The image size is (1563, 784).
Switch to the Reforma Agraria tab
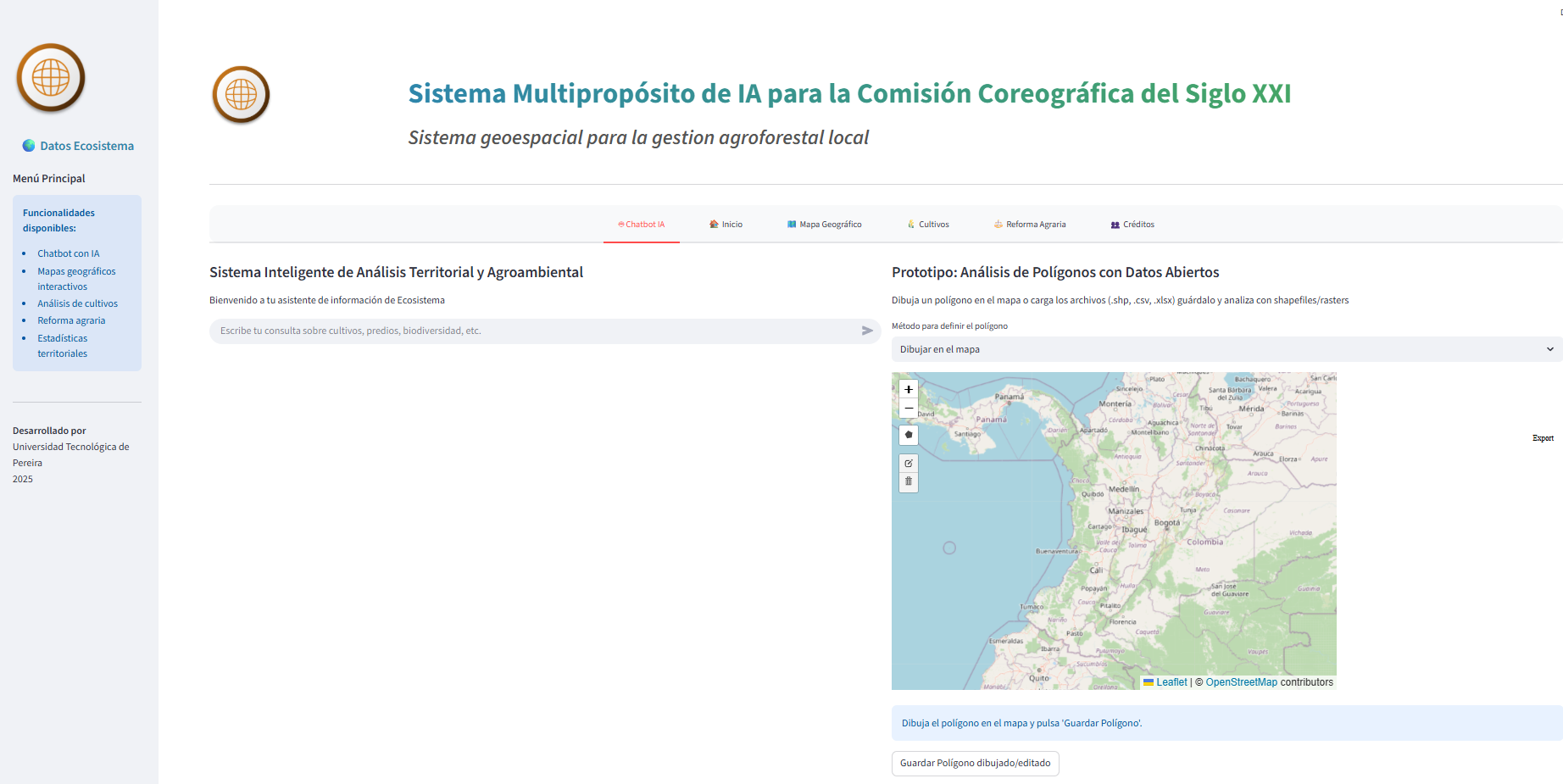tap(1030, 224)
